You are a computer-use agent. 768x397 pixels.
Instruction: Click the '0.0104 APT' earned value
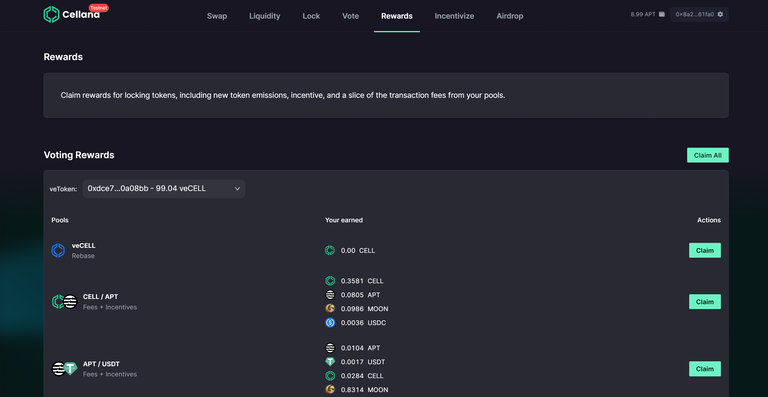[x=360, y=348]
